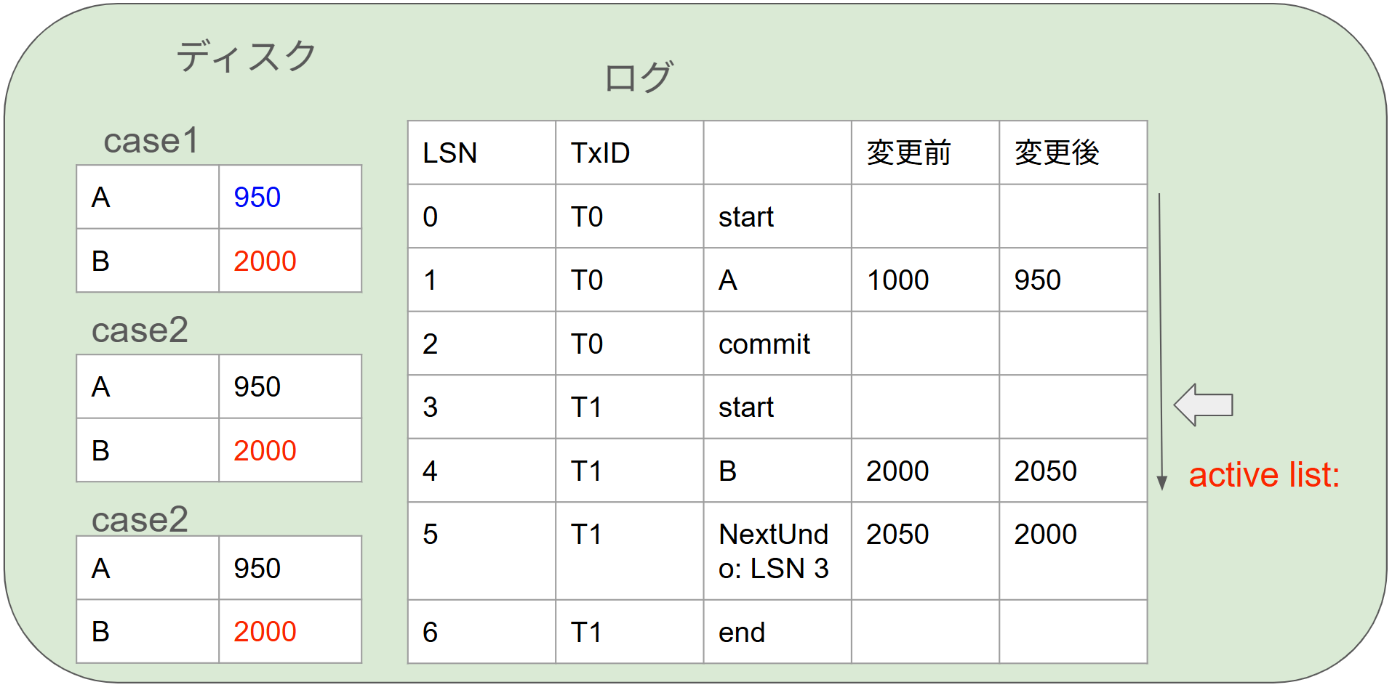Click the 変更前 column header
Image resolution: width=1400 pixels, height=690 pixels.
[926, 153]
